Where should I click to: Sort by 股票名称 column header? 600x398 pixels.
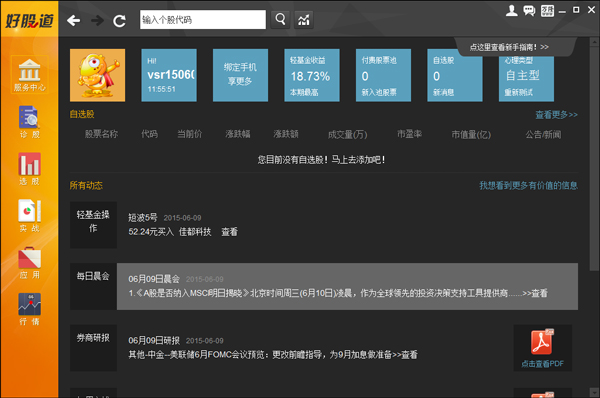(101, 134)
